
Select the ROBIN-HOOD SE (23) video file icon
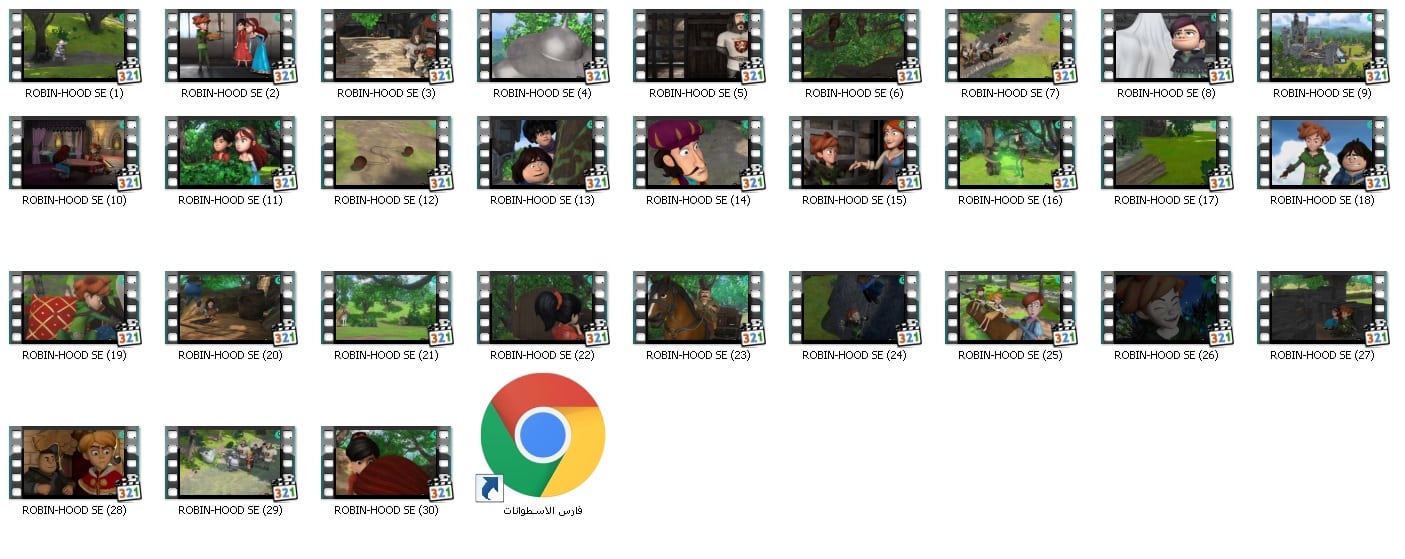[x=698, y=308]
